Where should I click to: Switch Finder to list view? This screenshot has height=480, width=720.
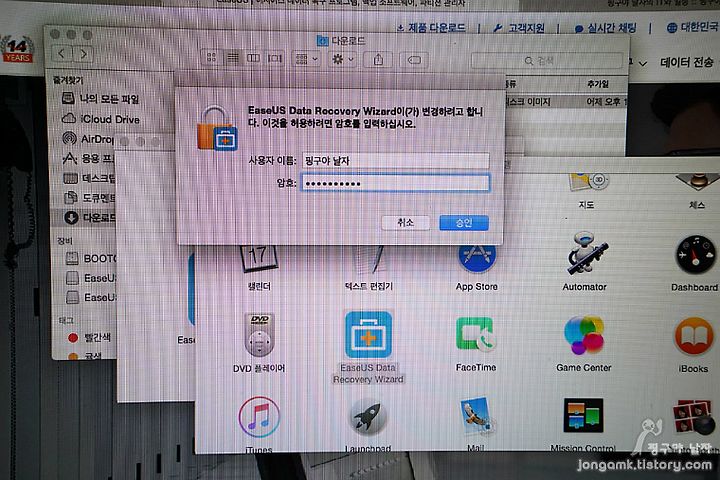233,58
